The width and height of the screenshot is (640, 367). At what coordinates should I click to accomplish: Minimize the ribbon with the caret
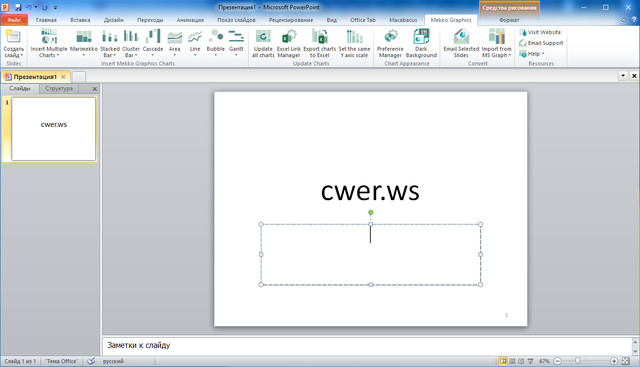coord(623,20)
